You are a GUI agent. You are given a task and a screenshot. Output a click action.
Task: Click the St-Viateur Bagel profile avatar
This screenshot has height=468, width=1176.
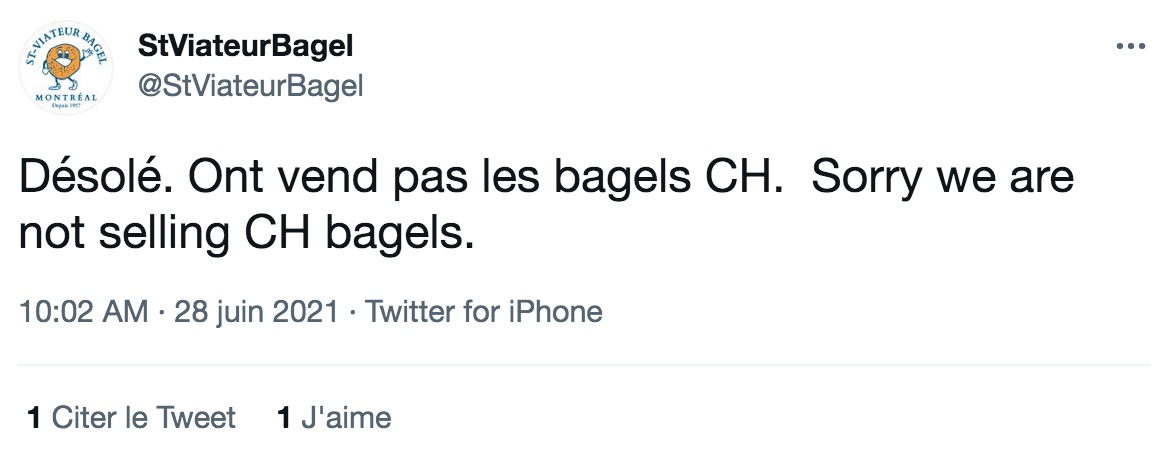66,67
